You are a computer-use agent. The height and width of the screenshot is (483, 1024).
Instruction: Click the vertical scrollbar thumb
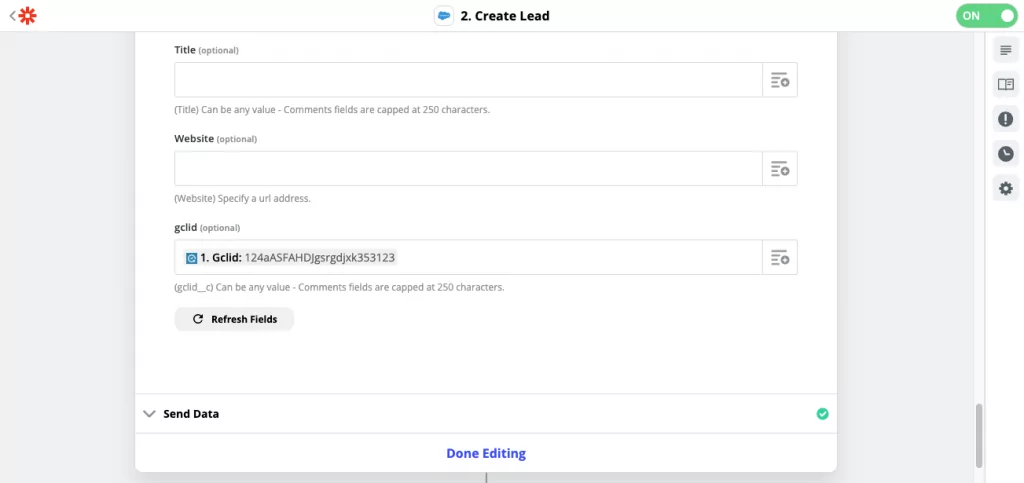pos(978,435)
